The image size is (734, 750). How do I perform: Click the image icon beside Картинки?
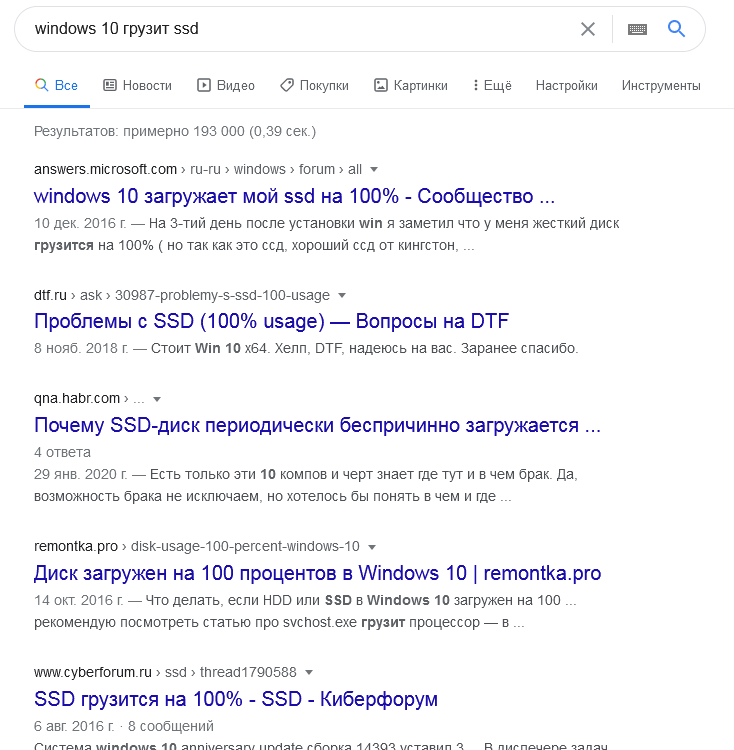pos(381,85)
